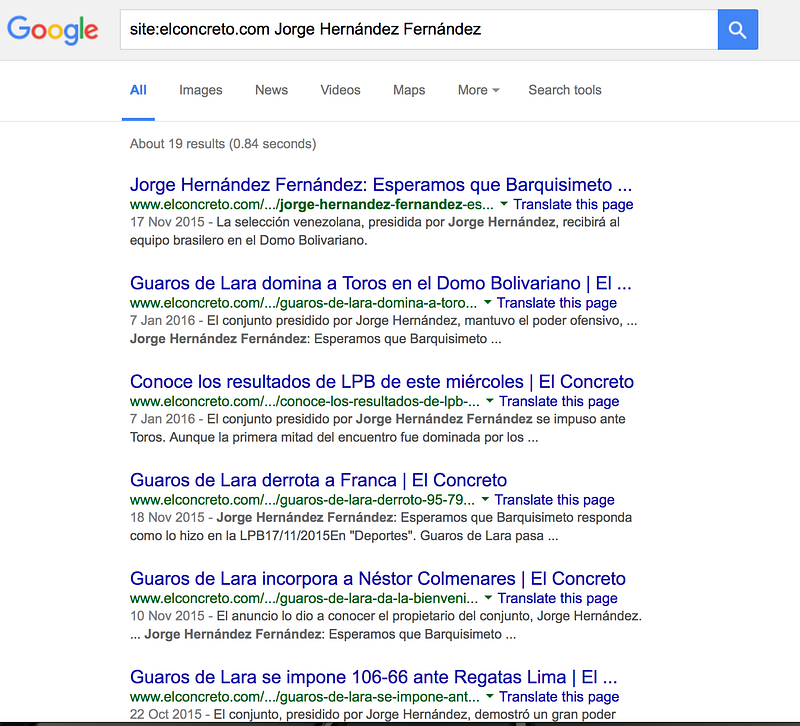The image size is (800, 726).
Task: Expand URL arrow for guaros-de-lara-derroto-95-79 result
Action: (x=485, y=499)
